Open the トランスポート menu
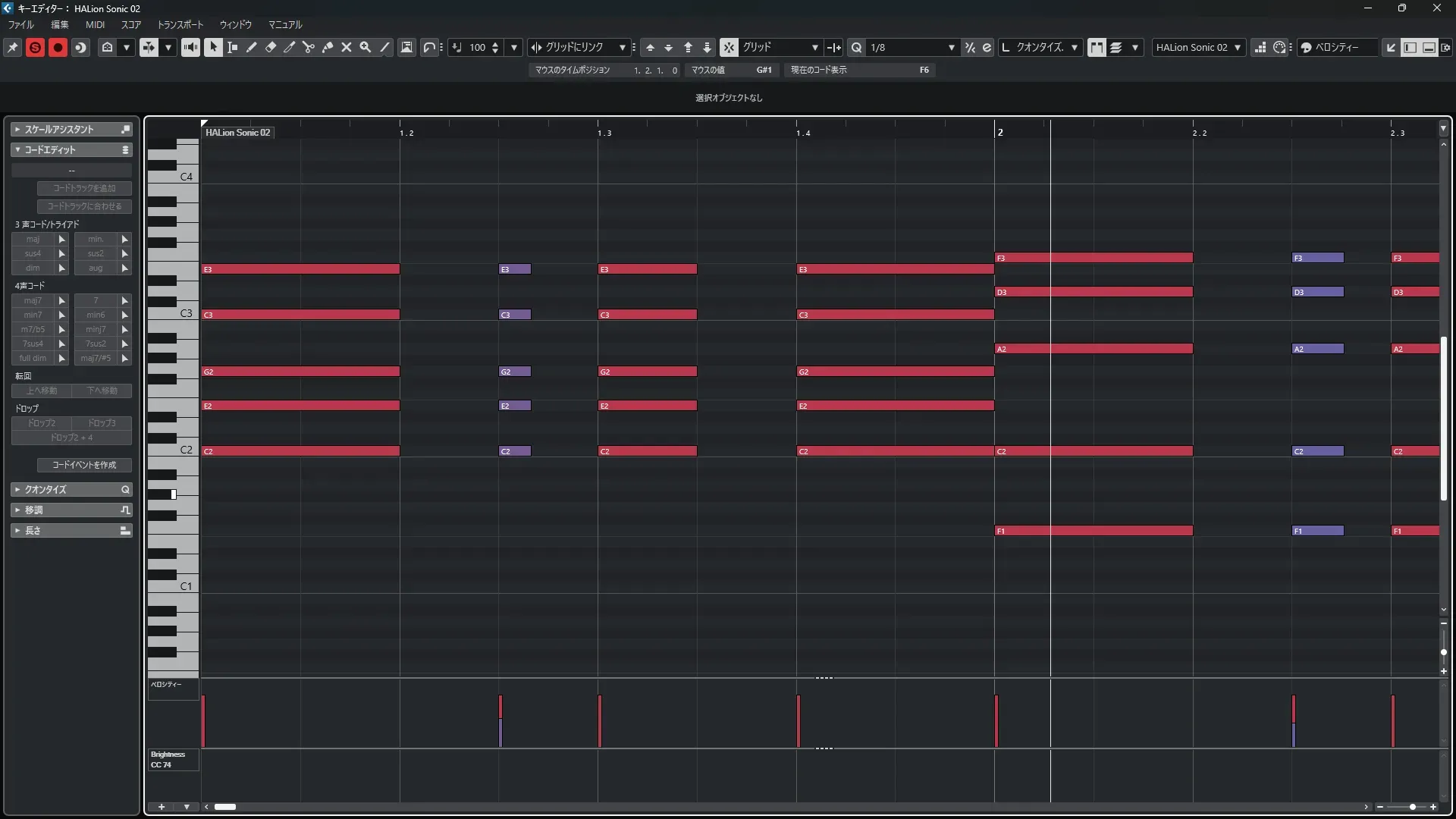The image size is (1456, 819). [180, 24]
